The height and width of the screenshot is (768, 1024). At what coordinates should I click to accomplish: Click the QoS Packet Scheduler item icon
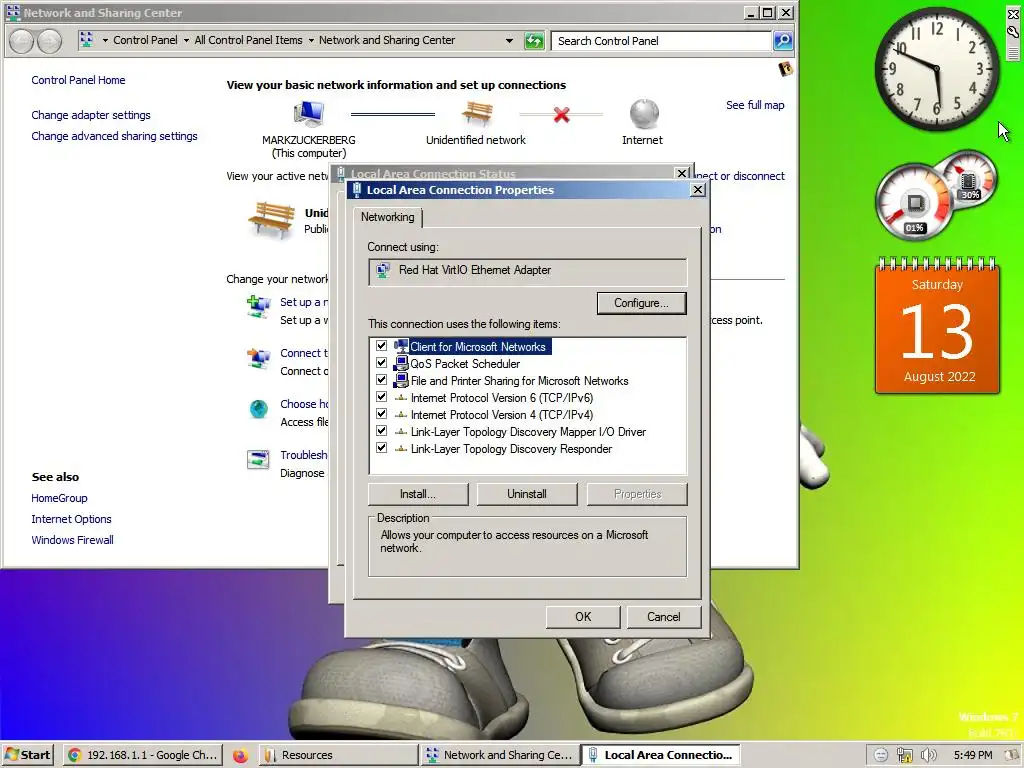pos(401,364)
